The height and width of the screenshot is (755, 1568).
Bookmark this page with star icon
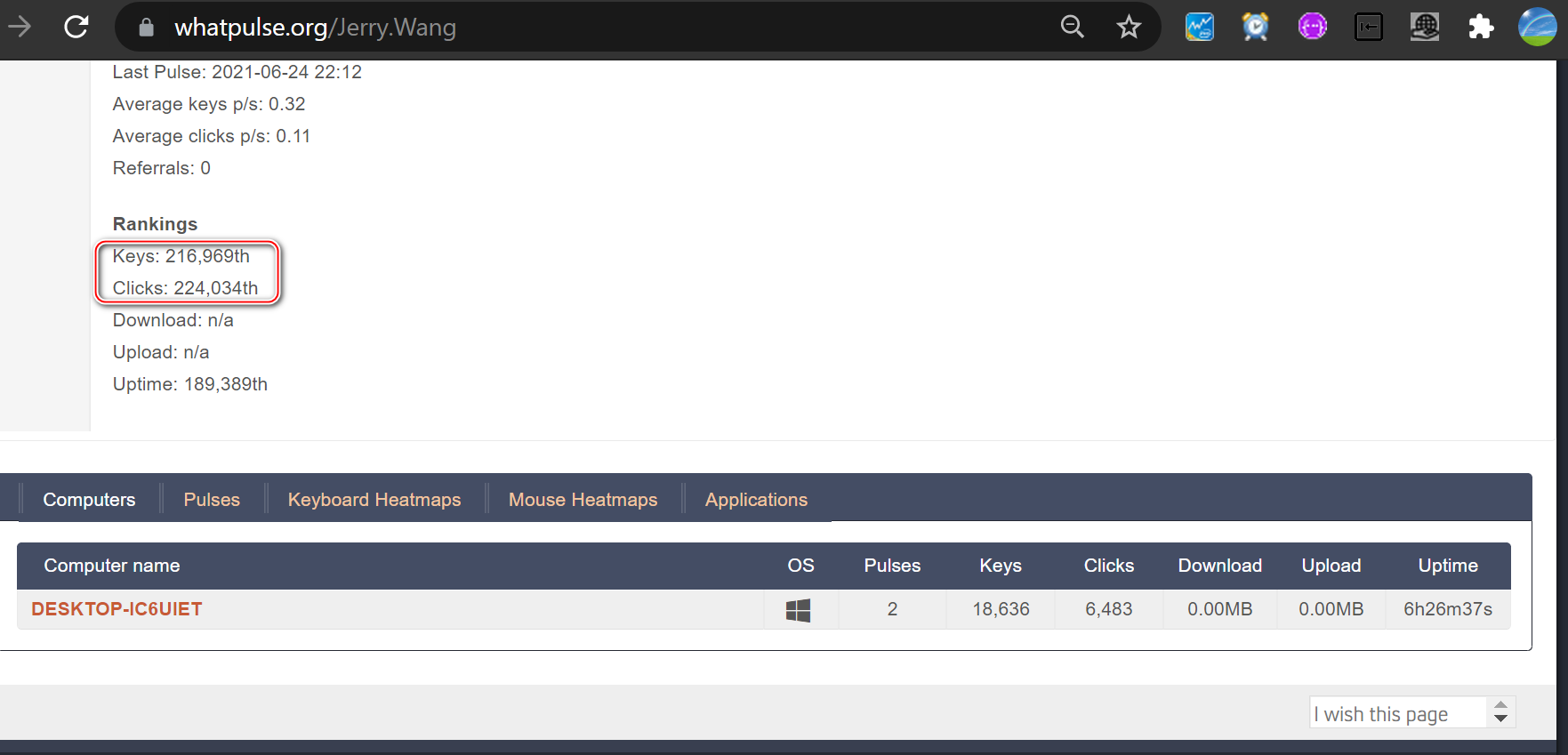[1129, 27]
